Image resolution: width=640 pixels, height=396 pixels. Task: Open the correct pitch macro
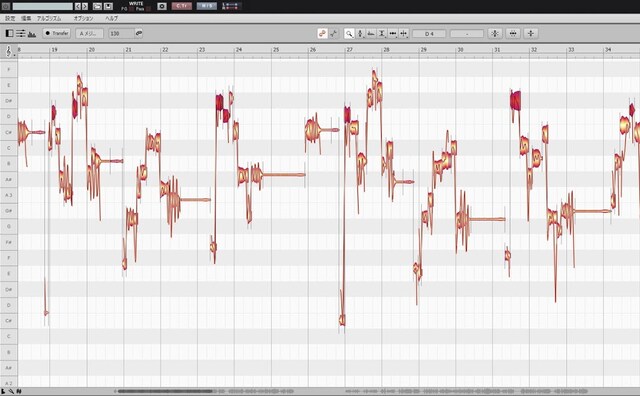[495, 33]
